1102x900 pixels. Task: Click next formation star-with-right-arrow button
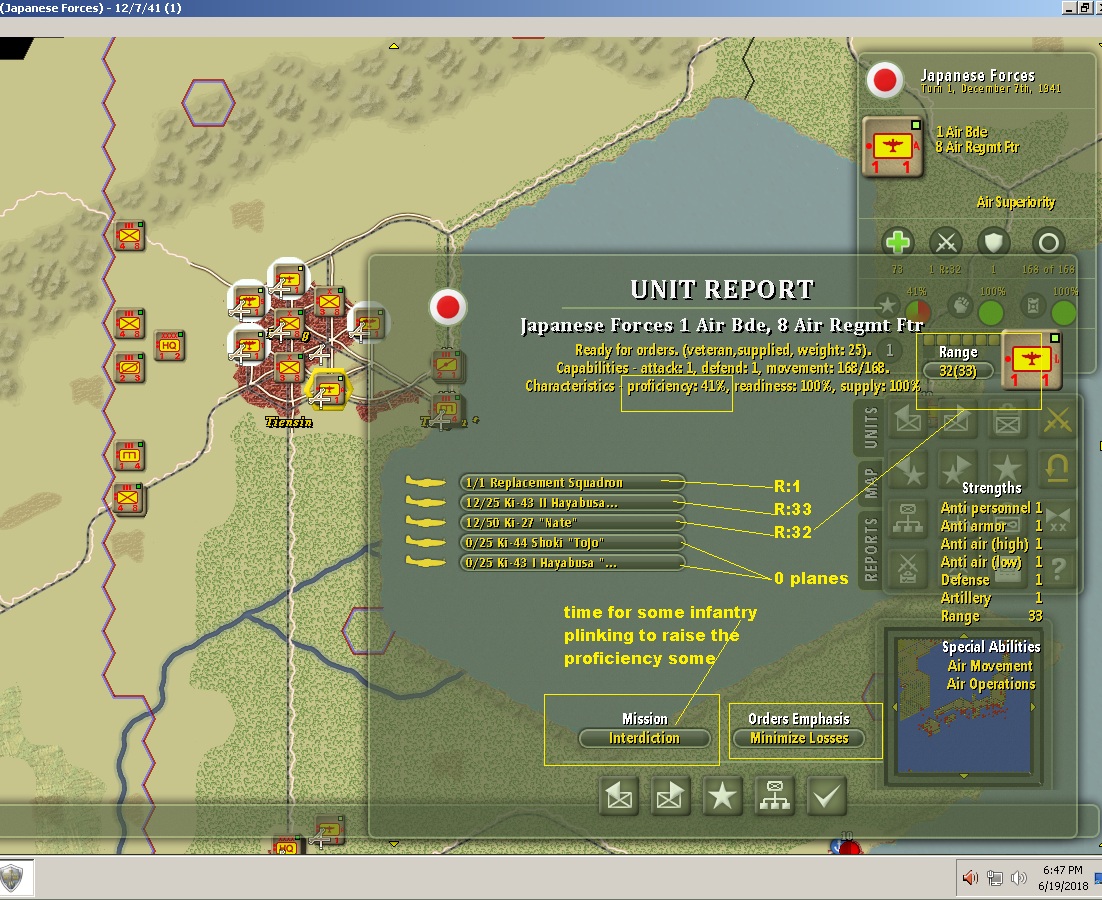957,469
